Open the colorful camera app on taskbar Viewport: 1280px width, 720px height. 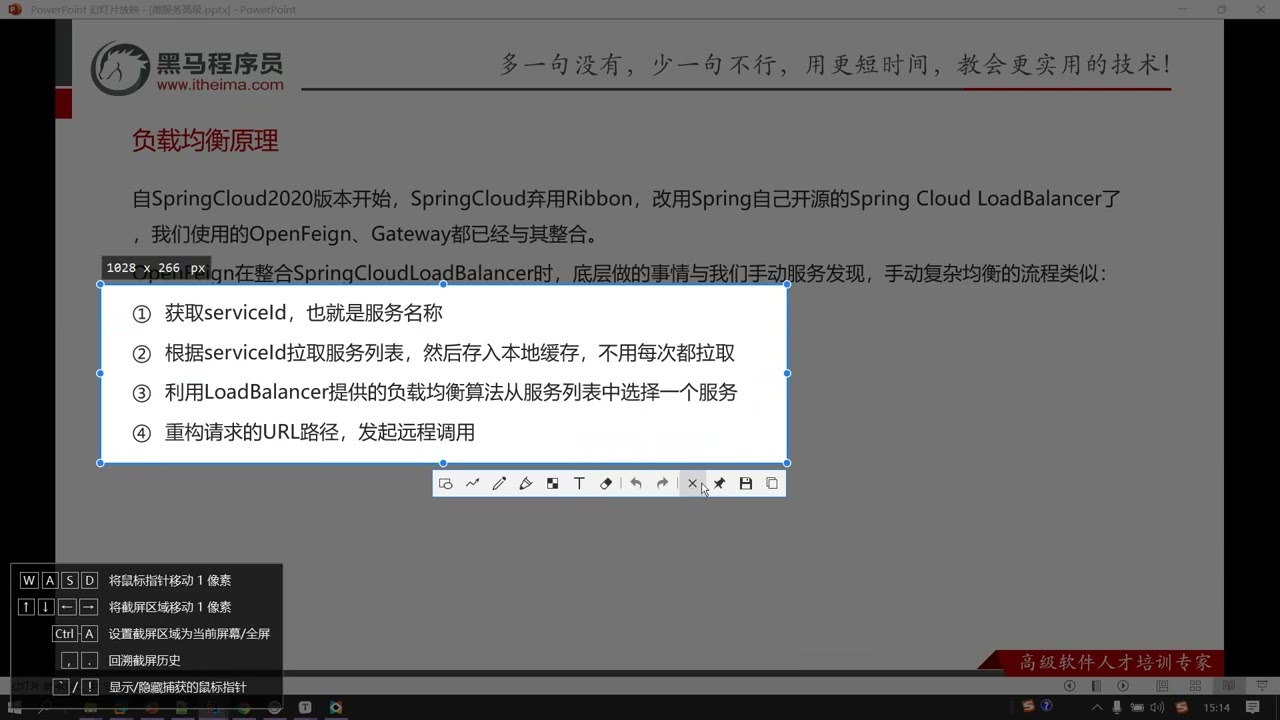pos(336,708)
